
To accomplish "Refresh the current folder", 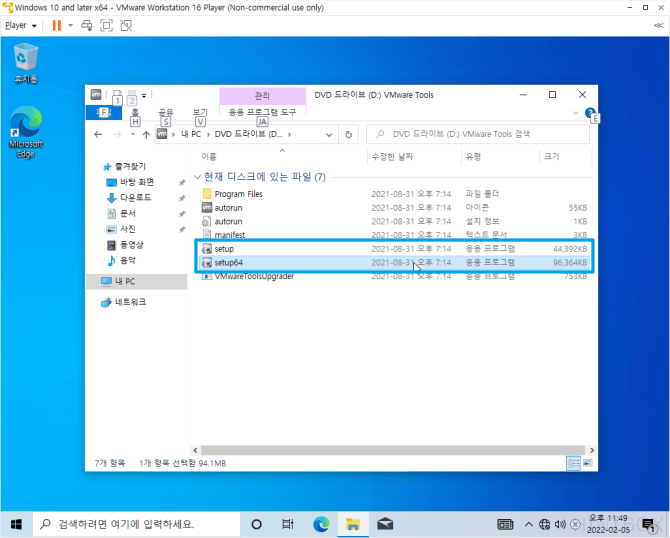I will pyautogui.click(x=349, y=135).
